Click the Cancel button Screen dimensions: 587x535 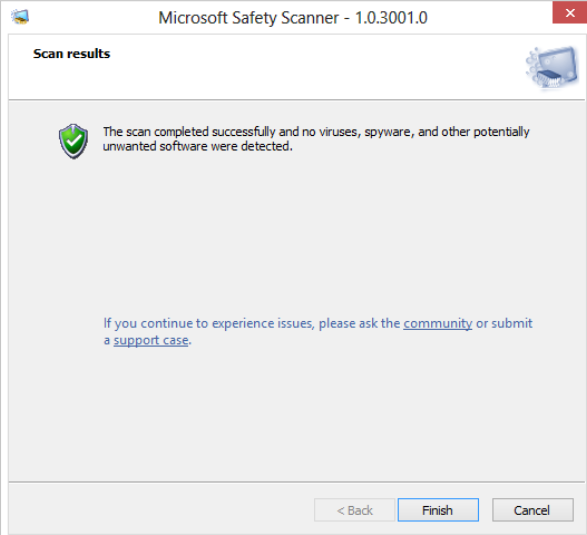[532, 510]
